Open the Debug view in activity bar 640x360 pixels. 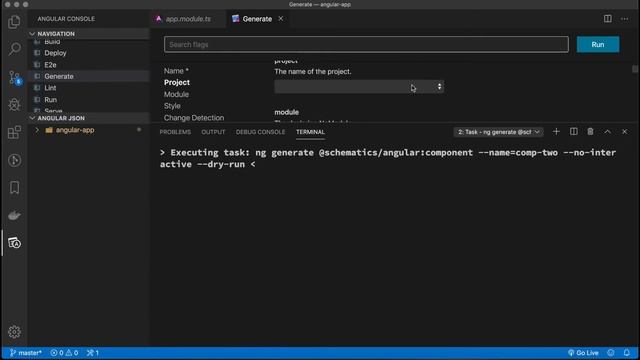pyautogui.click(x=14, y=104)
